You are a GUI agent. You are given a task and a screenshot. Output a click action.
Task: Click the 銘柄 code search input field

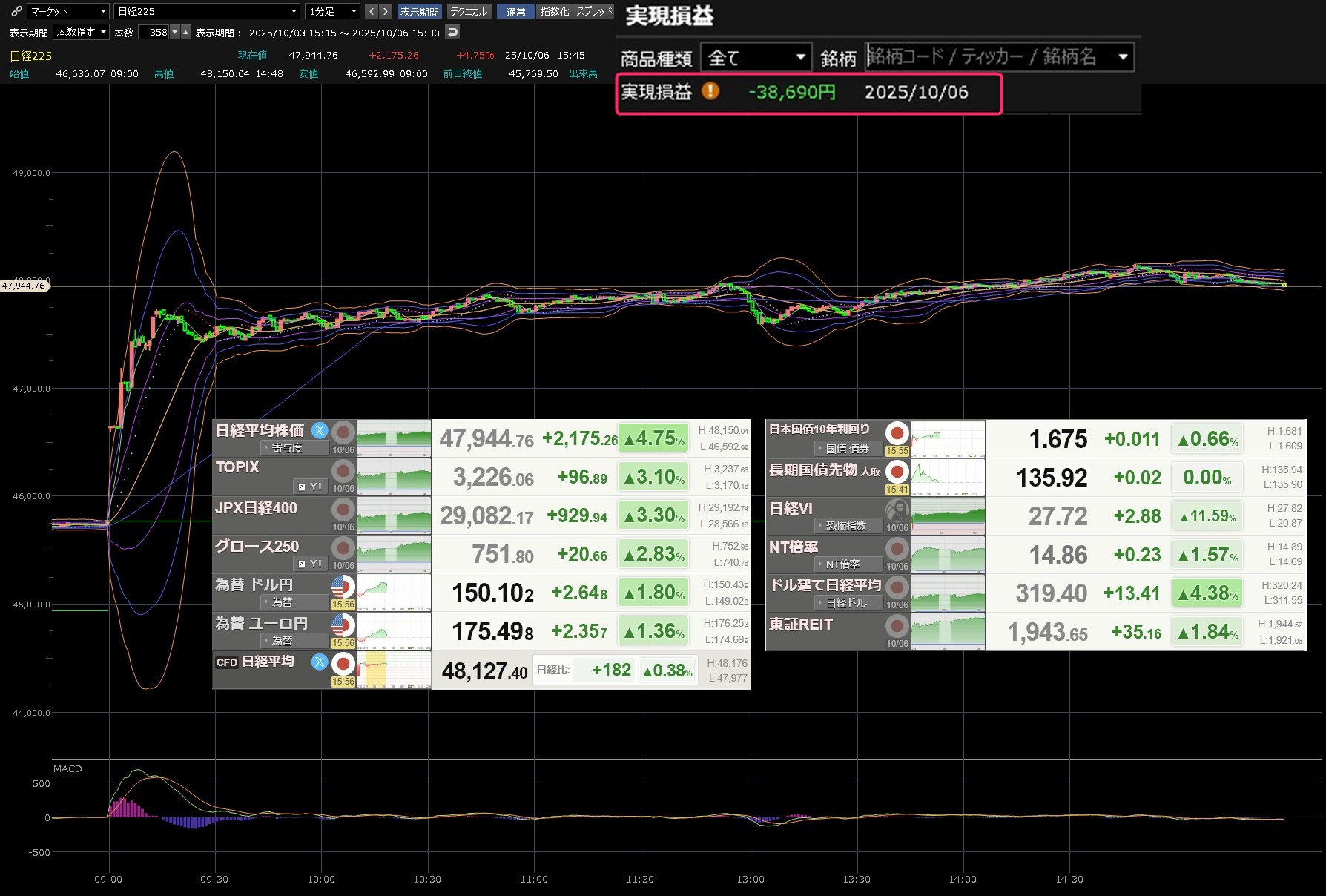990,57
